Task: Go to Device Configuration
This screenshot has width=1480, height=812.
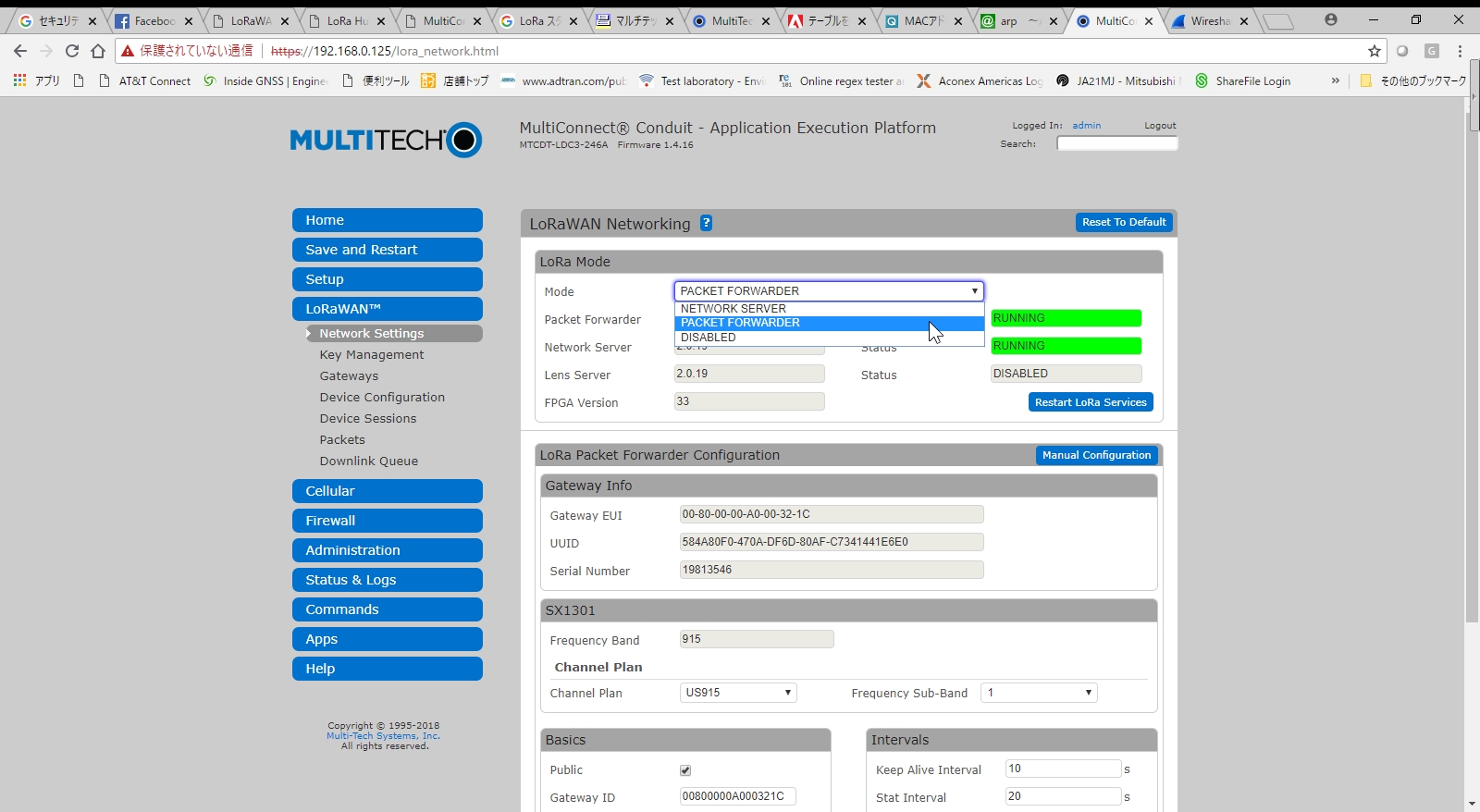Action: pos(382,398)
